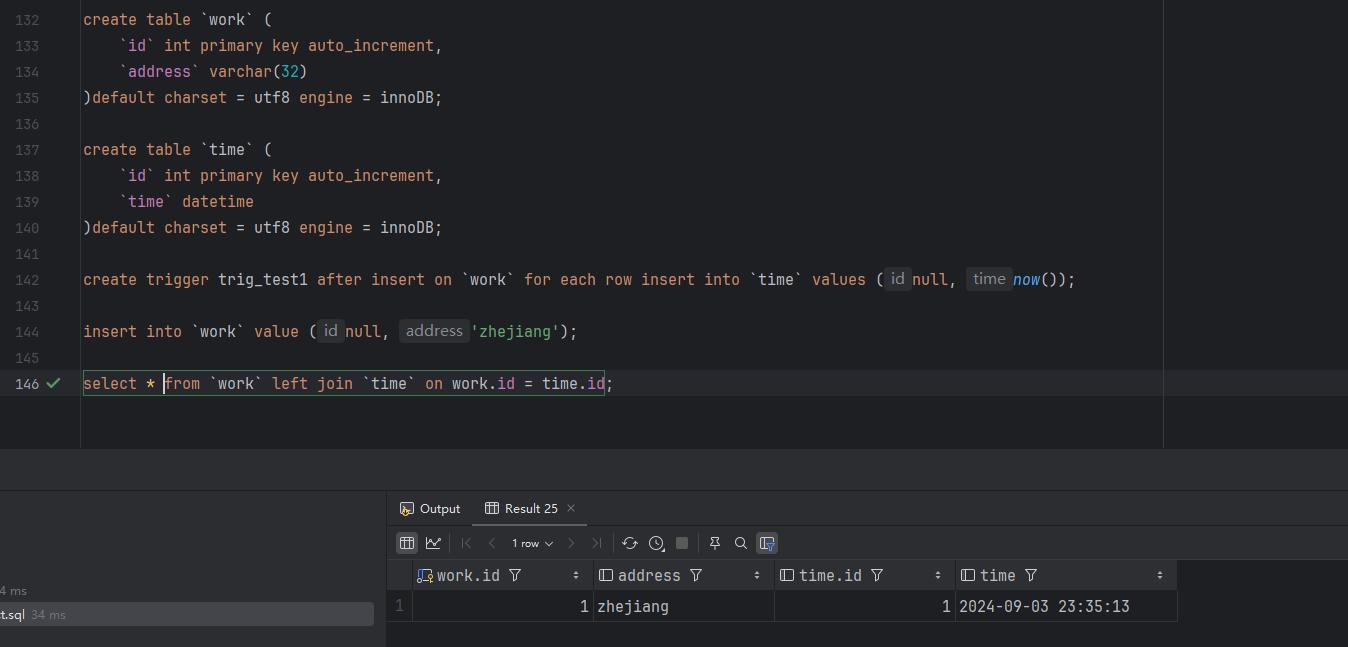The width and height of the screenshot is (1348, 647).
Task: Select the work.id cell containing 1
Action: (503, 606)
